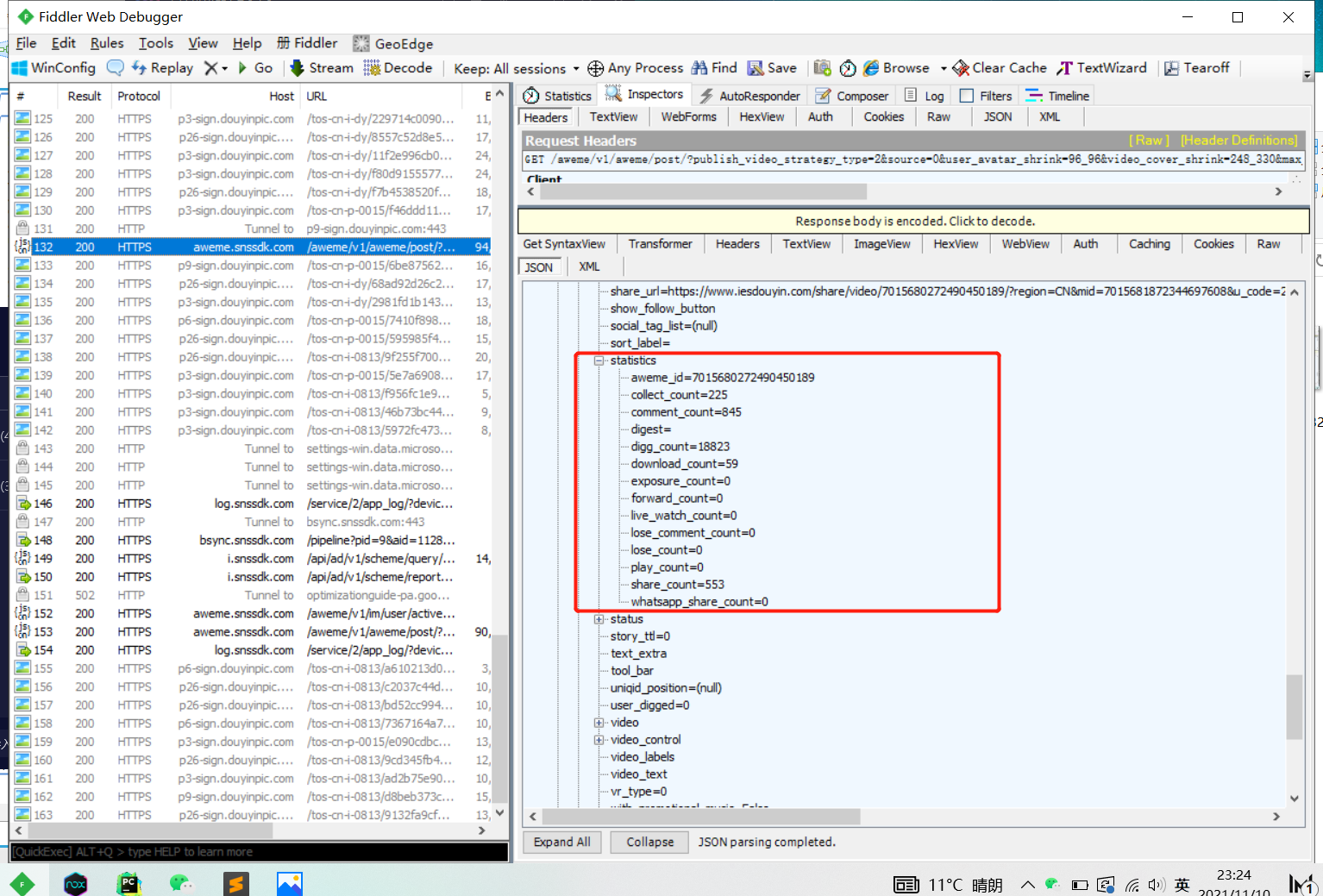Switch response view to XML tab
The height and width of the screenshot is (896, 1323).
click(x=589, y=266)
